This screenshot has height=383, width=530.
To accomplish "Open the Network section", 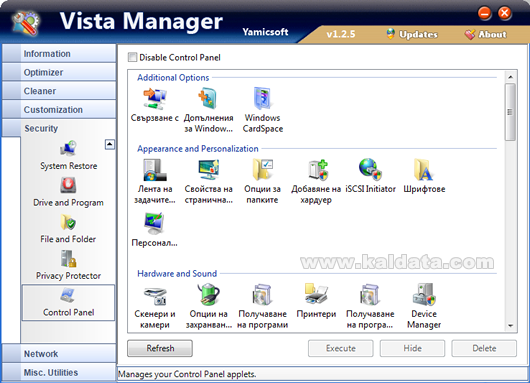I will 59,354.
